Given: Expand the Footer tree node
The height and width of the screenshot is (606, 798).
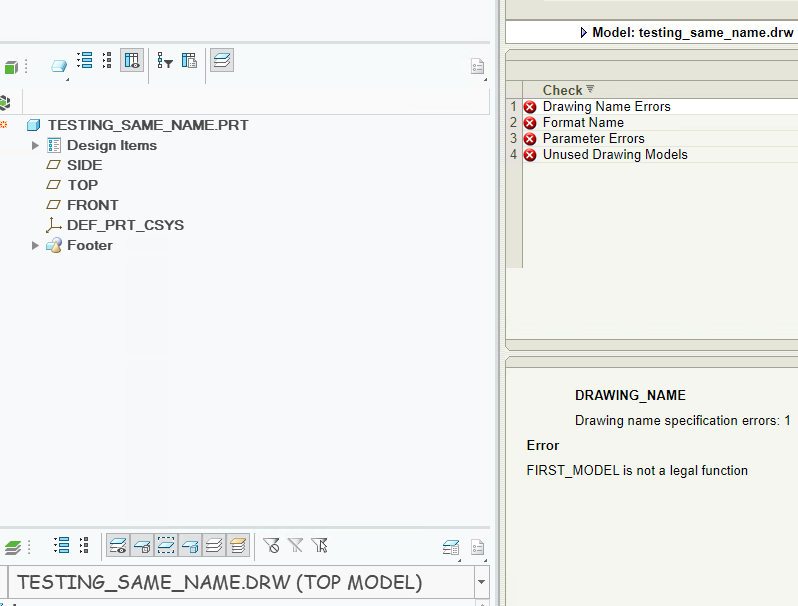Looking at the screenshot, I should [x=36, y=245].
